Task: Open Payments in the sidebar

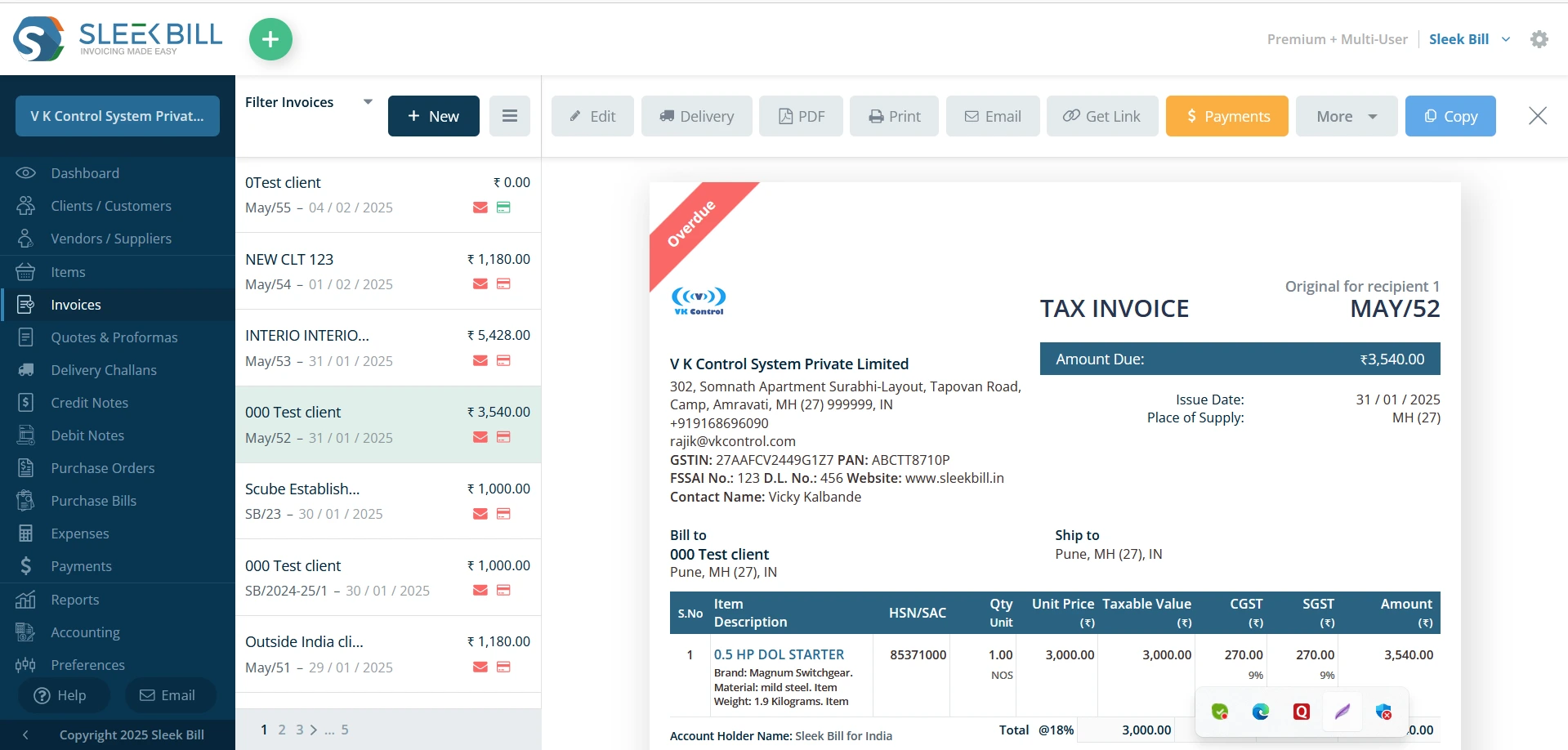Action: click(118, 566)
